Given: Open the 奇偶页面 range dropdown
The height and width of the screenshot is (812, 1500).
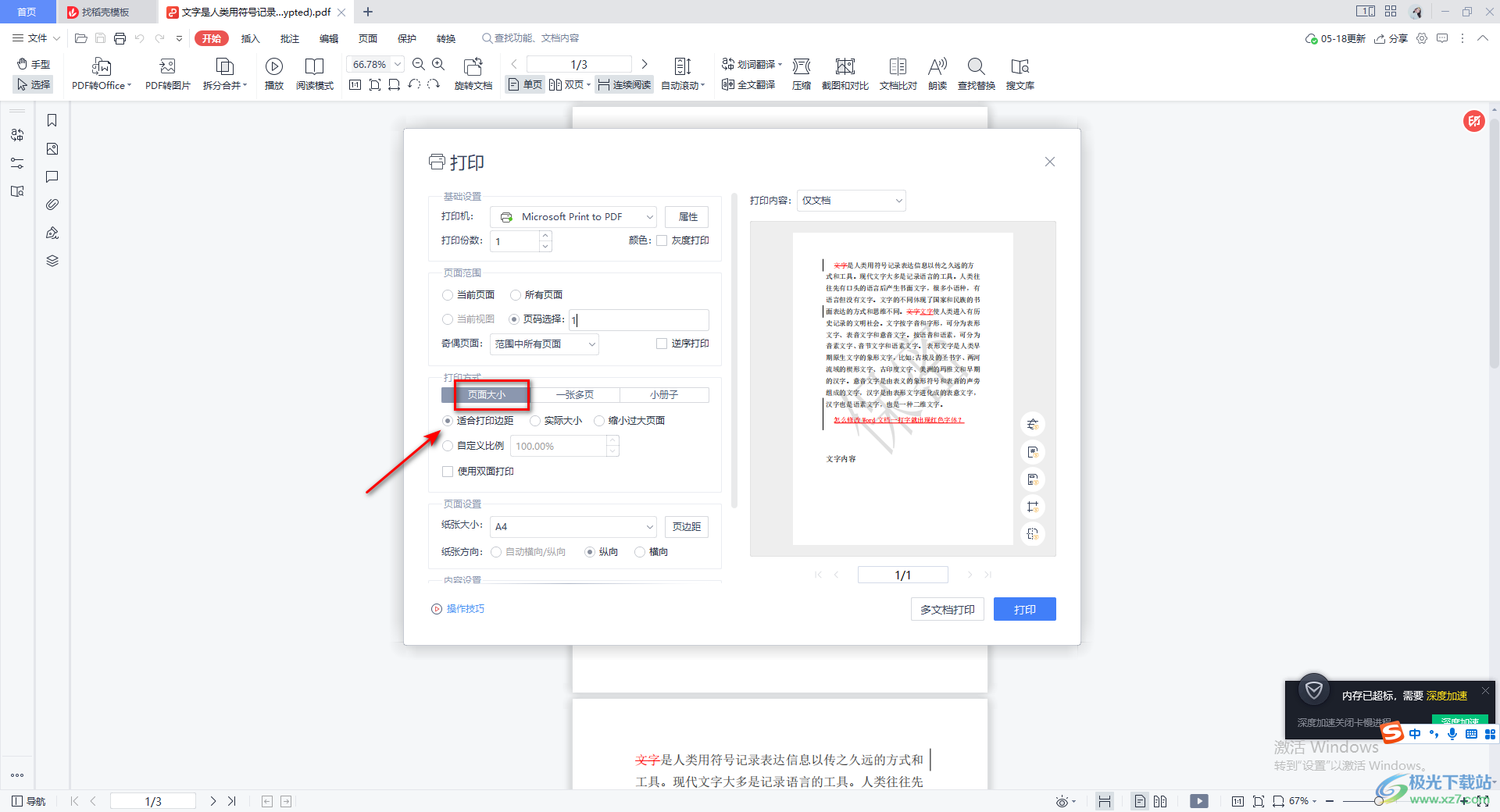Looking at the screenshot, I should (545, 344).
